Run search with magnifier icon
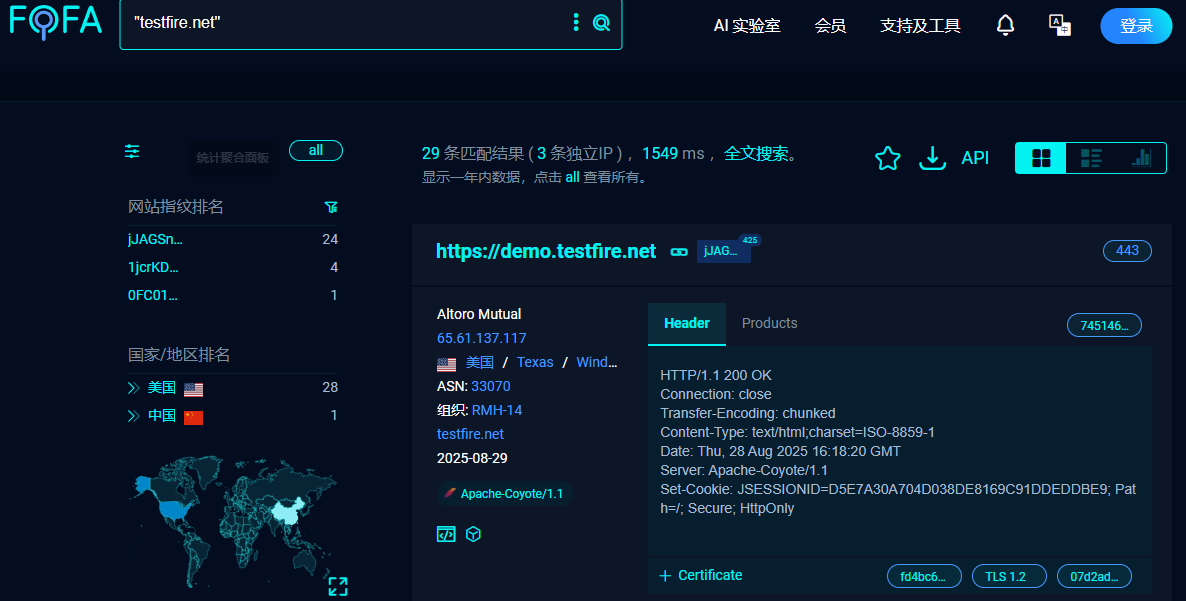This screenshot has height=601, width=1186. tap(601, 23)
